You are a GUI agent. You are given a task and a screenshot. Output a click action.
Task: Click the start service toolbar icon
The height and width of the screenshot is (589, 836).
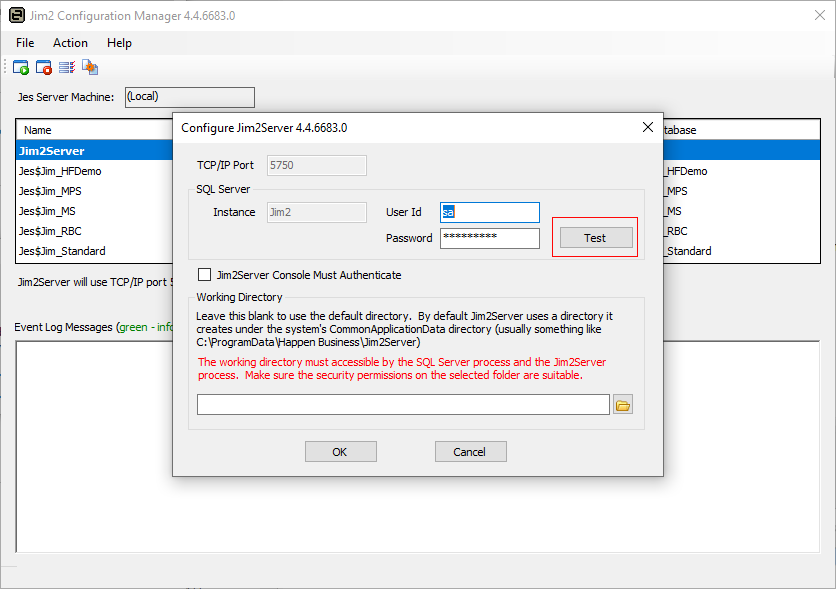click(21, 68)
